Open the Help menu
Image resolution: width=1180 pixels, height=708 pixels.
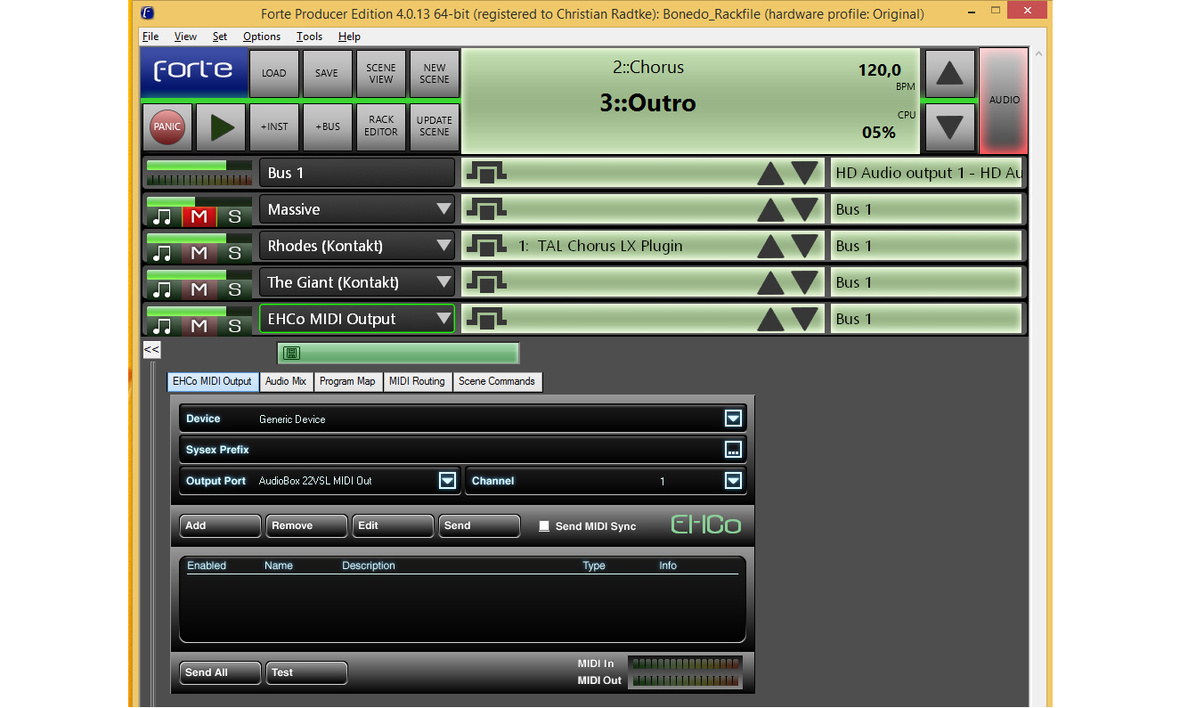point(349,36)
